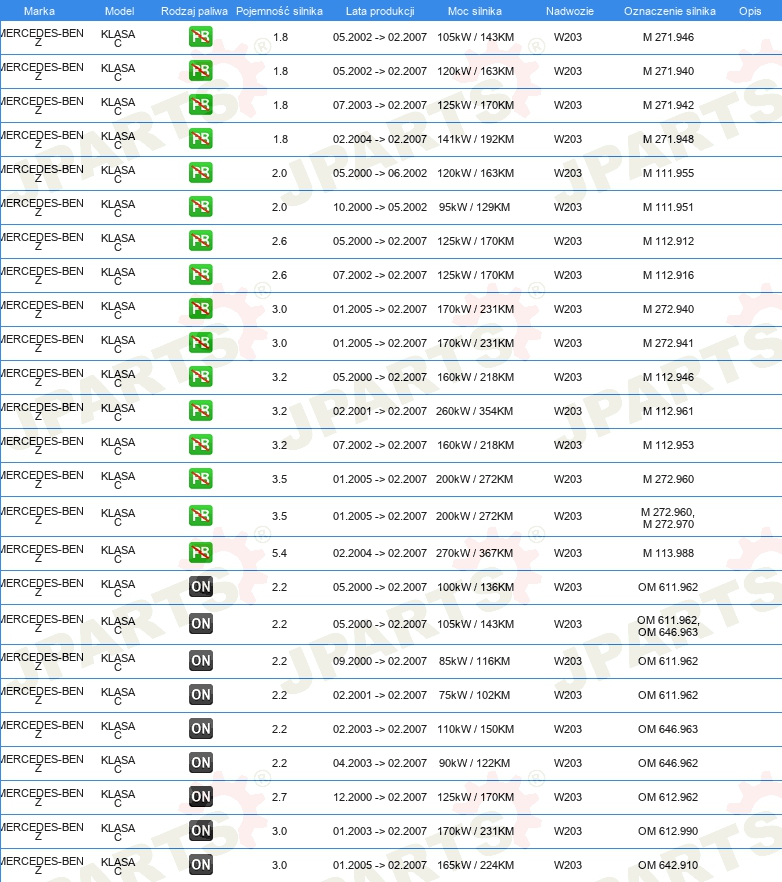The height and width of the screenshot is (882, 782).
Task: Click petrol icon in M 112.946 row
Action: tap(201, 376)
